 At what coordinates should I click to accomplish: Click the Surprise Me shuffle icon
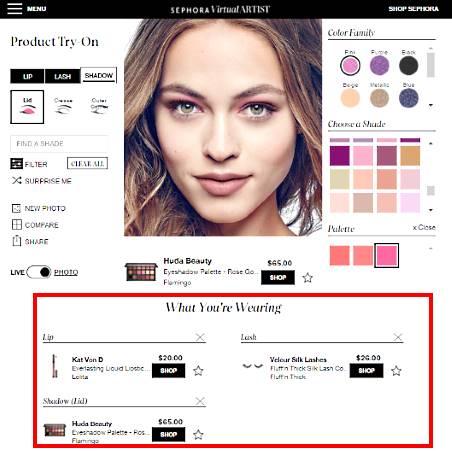coord(17,181)
